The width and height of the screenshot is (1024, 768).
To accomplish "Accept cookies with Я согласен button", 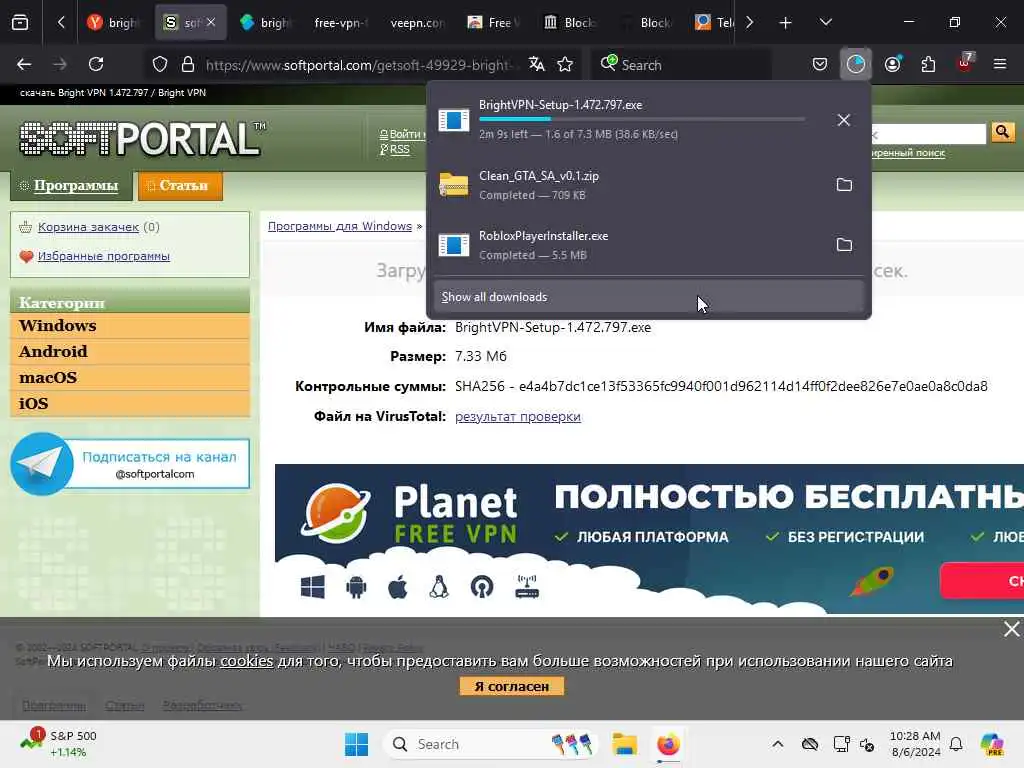I will coord(511,686).
